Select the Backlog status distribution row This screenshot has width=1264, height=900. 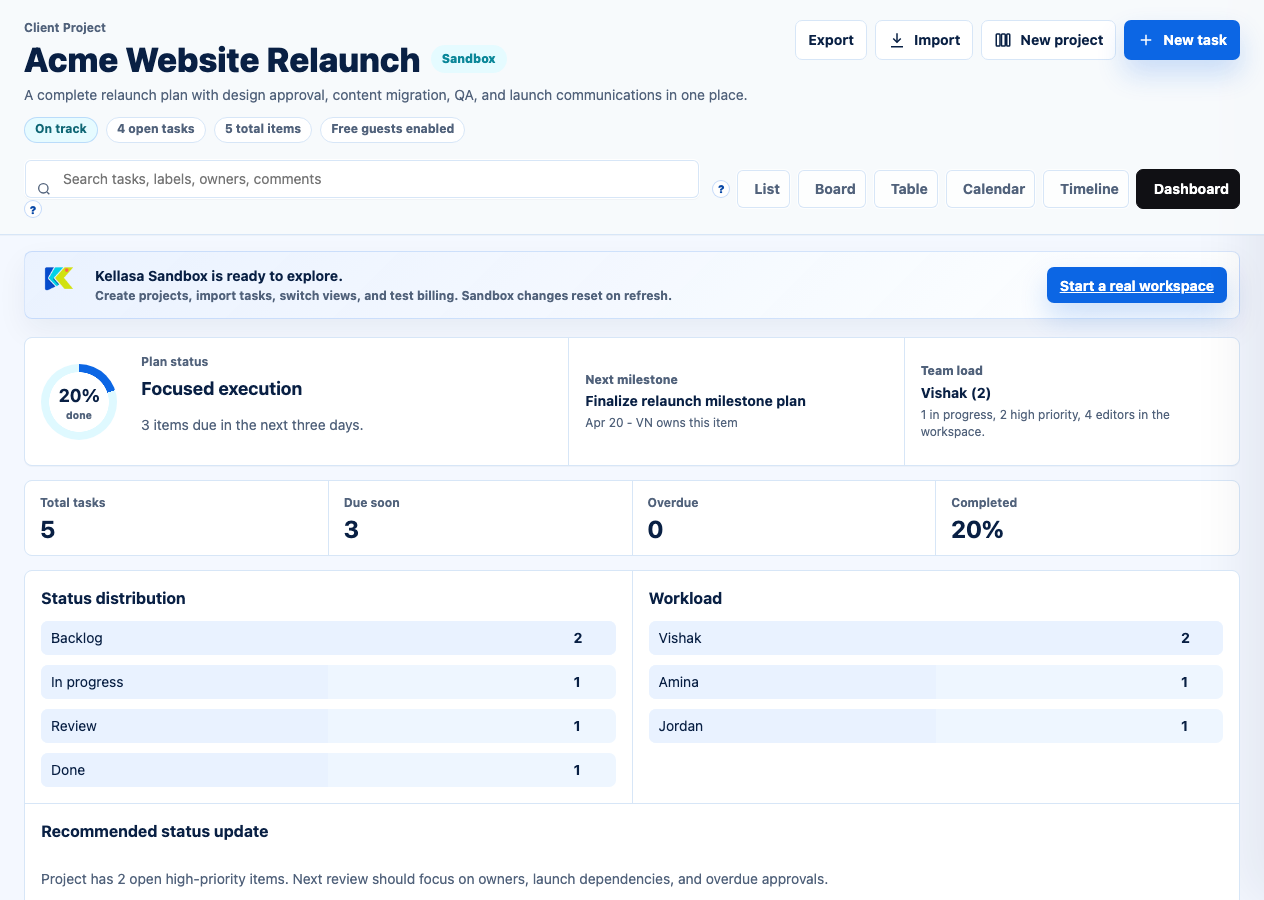[x=328, y=638]
